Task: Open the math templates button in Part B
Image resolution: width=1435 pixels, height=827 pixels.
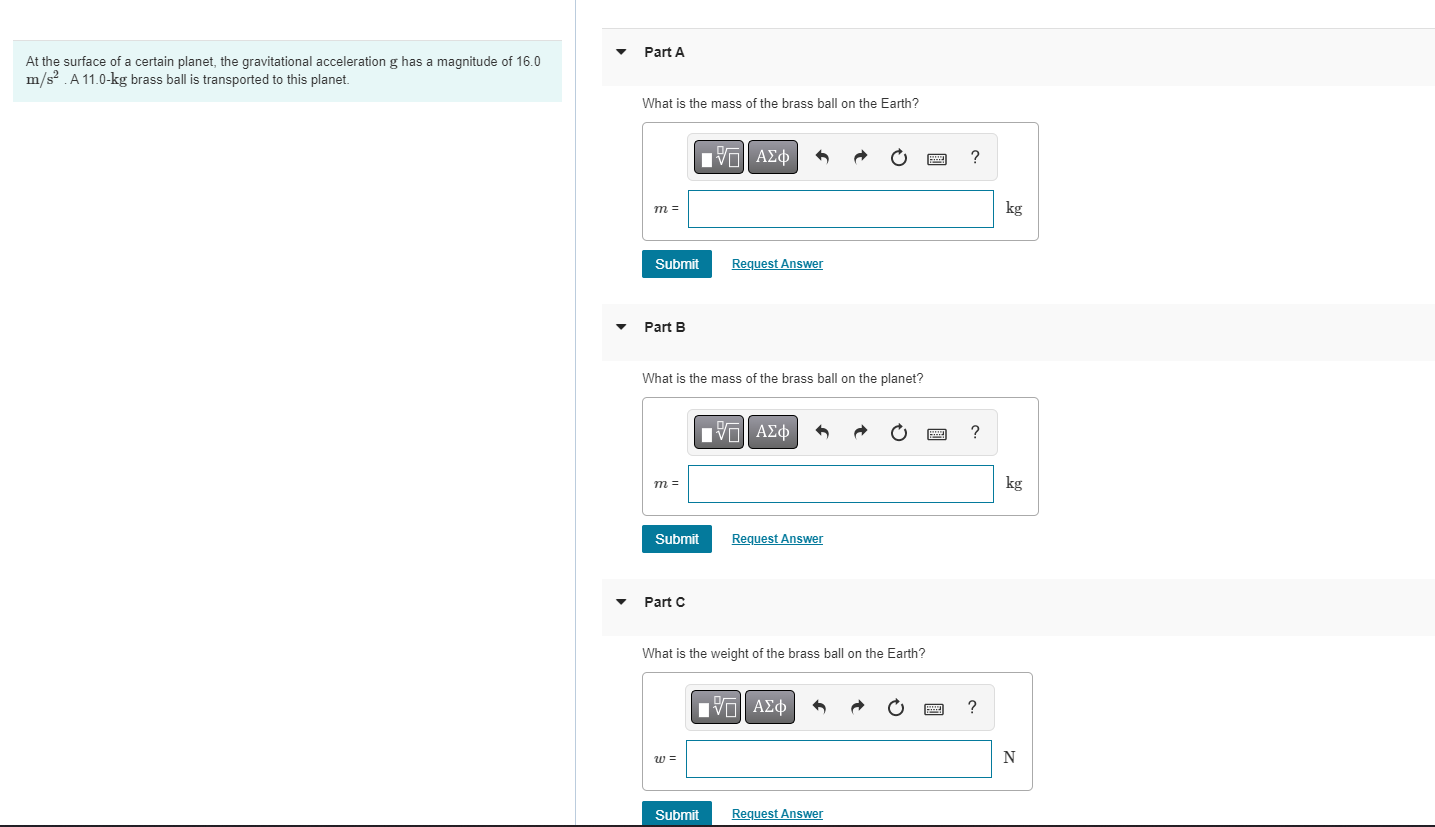Action: [720, 432]
